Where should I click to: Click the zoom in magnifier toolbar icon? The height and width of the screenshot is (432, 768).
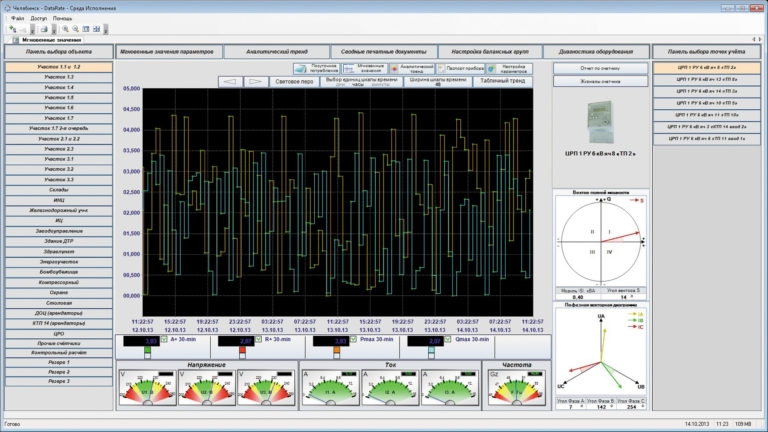pyautogui.click(x=65, y=29)
